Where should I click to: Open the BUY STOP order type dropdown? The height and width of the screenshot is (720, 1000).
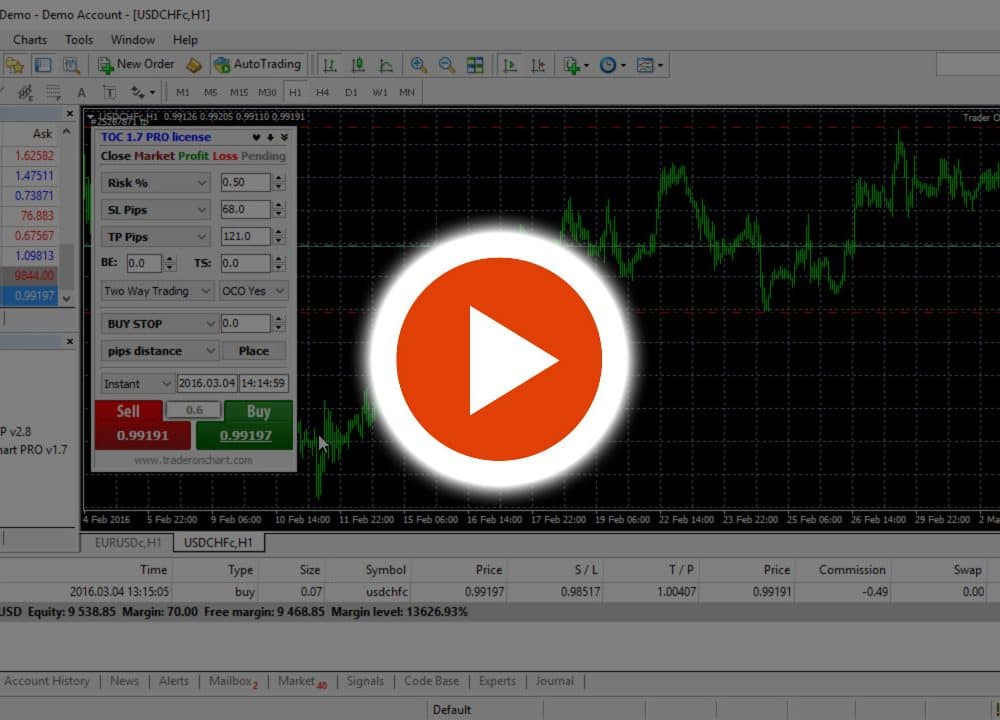pyautogui.click(x=159, y=324)
